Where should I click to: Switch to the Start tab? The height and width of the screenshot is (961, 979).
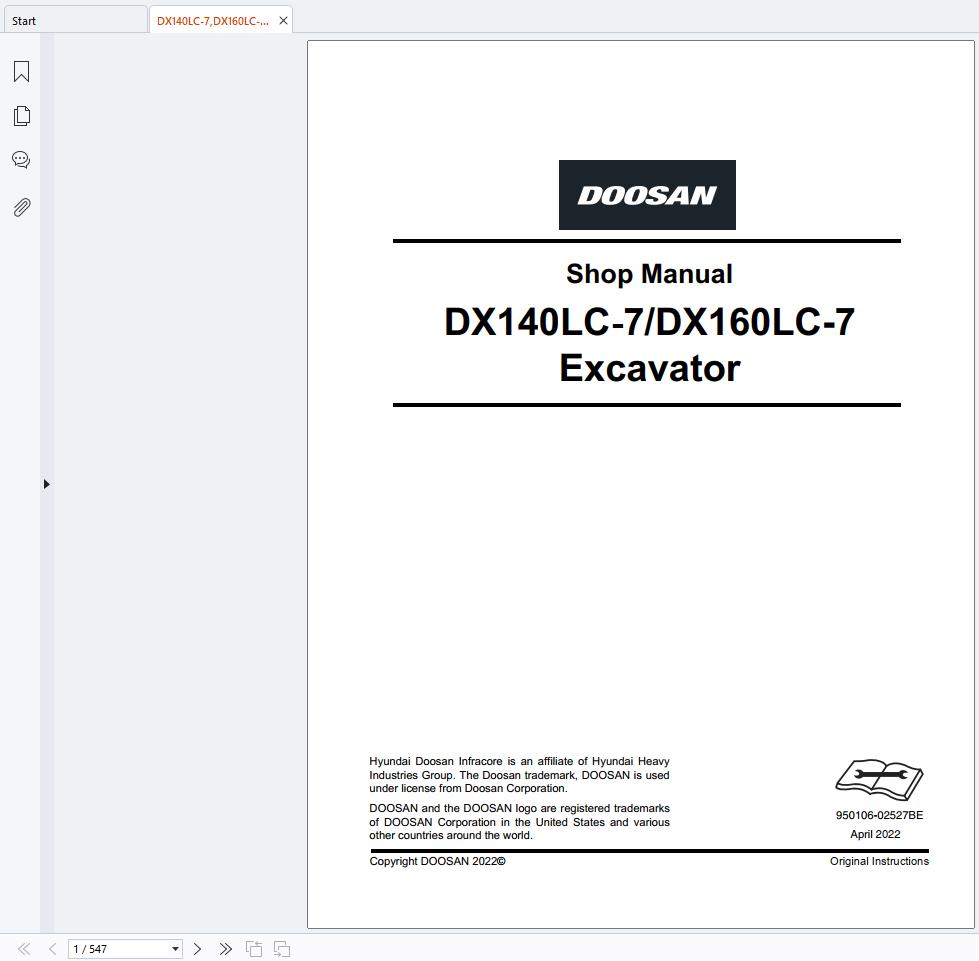[x=75, y=21]
